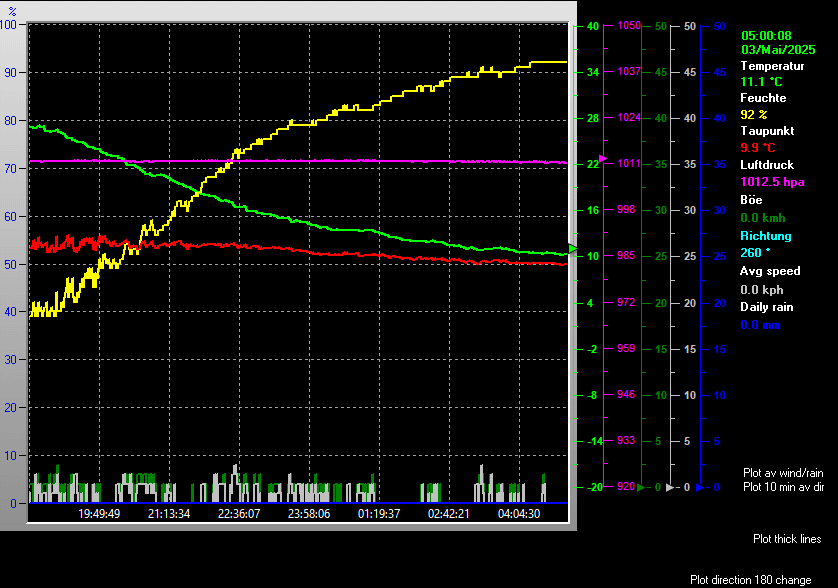
Task: Select the Böe label
Action: [751, 200]
